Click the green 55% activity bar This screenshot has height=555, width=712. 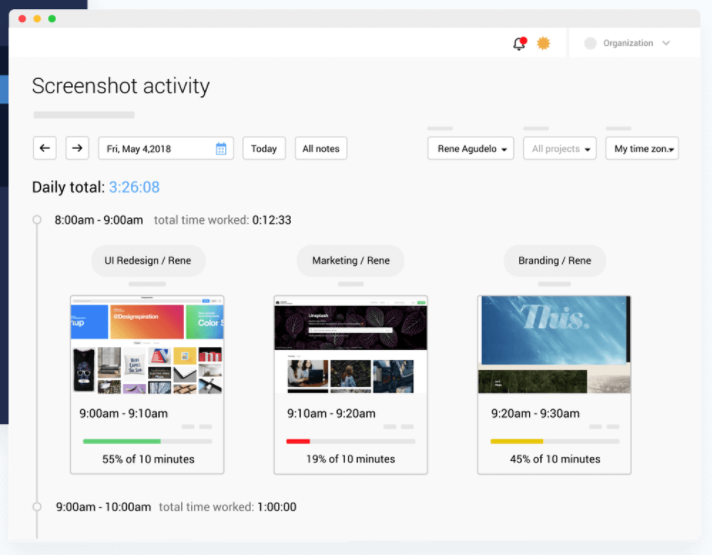(122, 440)
